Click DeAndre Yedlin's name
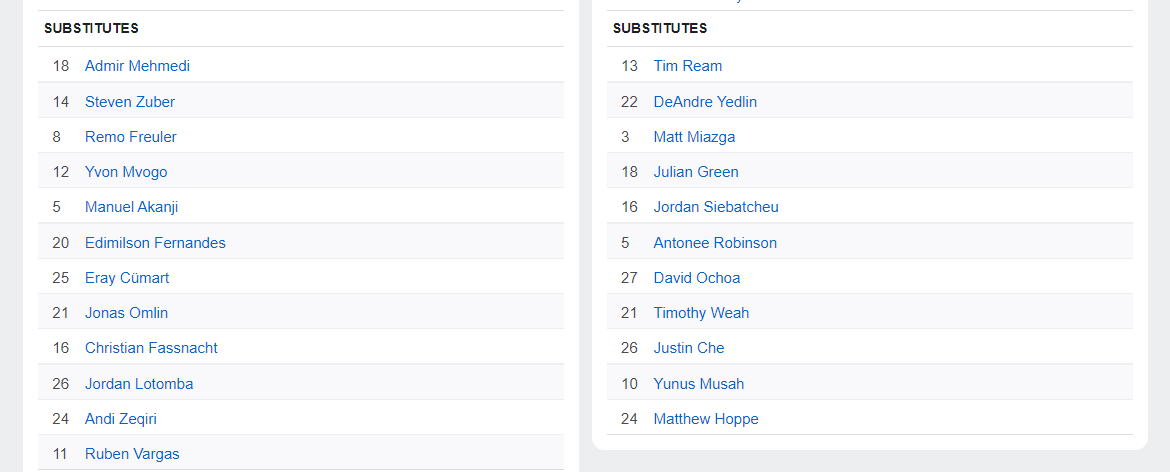The width and height of the screenshot is (1170, 472). tap(705, 101)
